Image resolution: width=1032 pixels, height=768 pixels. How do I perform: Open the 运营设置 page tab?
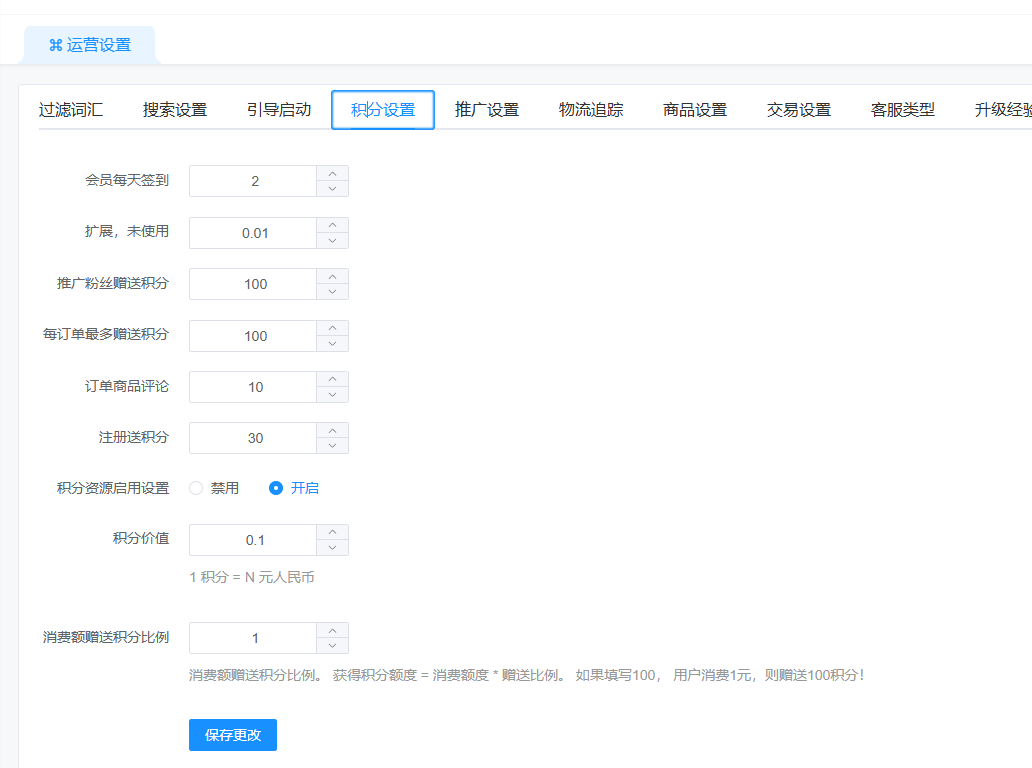(90, 45)
